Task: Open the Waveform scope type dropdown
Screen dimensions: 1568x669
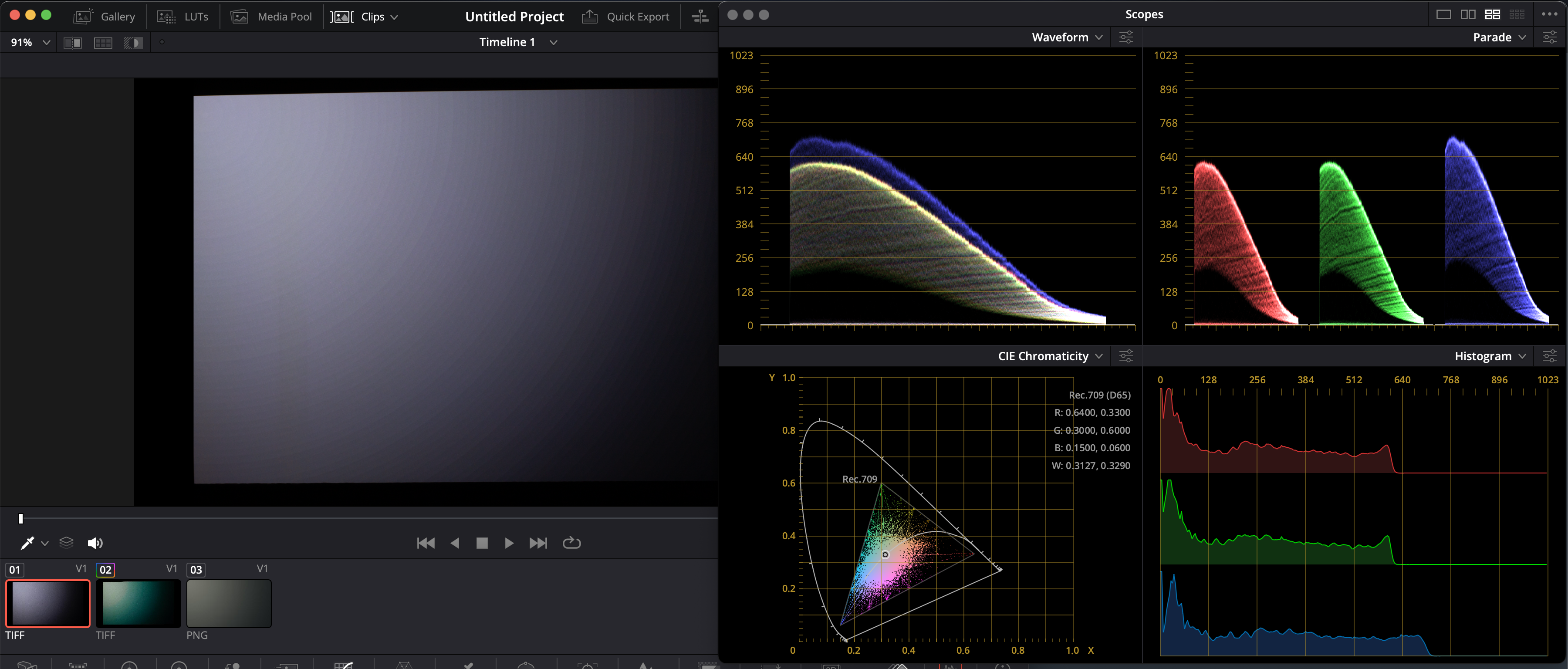Action: point(1067,37)
